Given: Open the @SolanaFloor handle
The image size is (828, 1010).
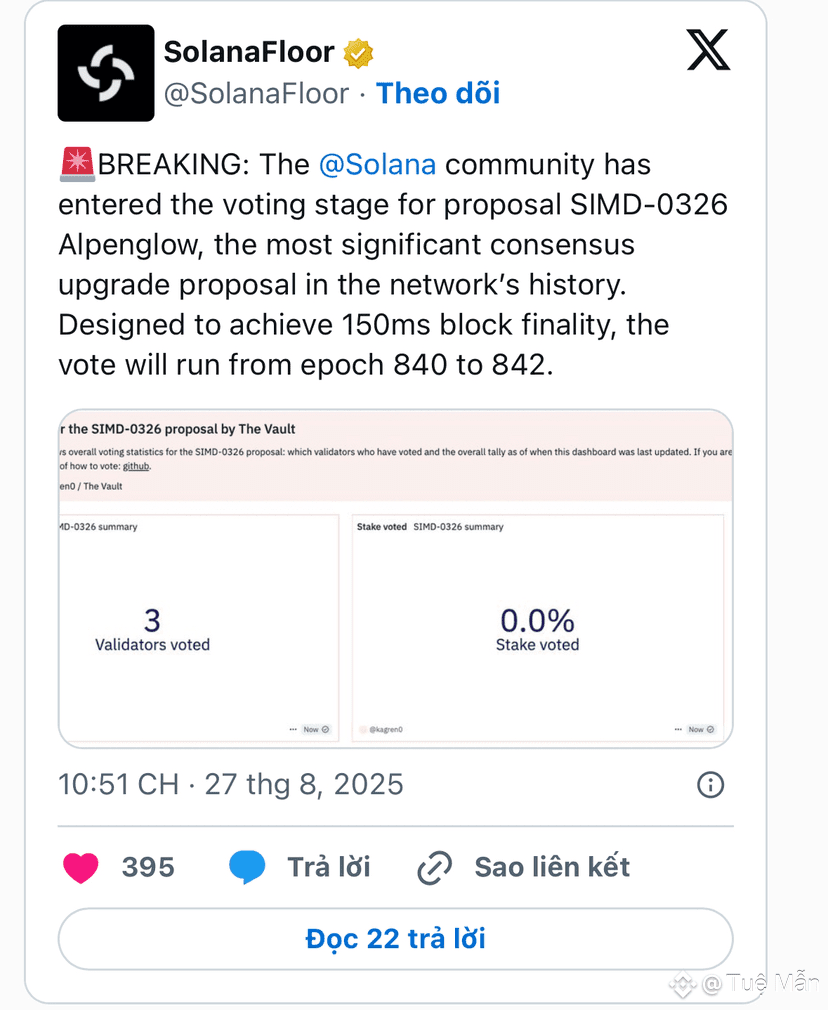Looking at the screenshot, I should (x=256, y=94).
